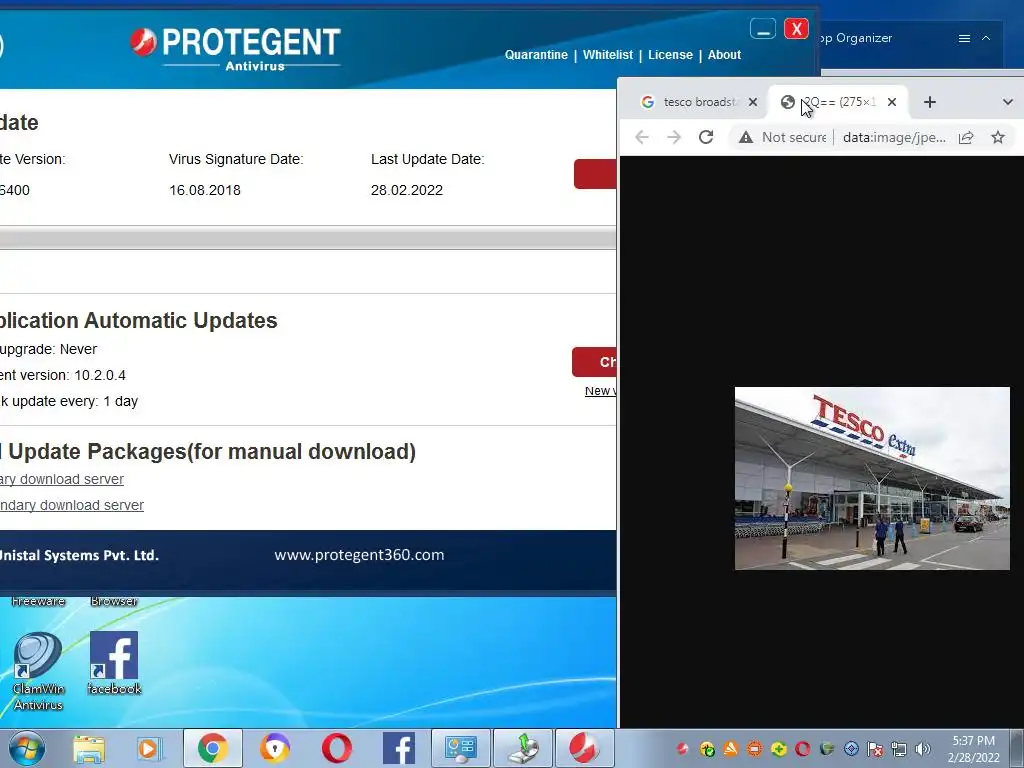Open the Windows Start menu
Screen dimensions: 1024x768
27,748
